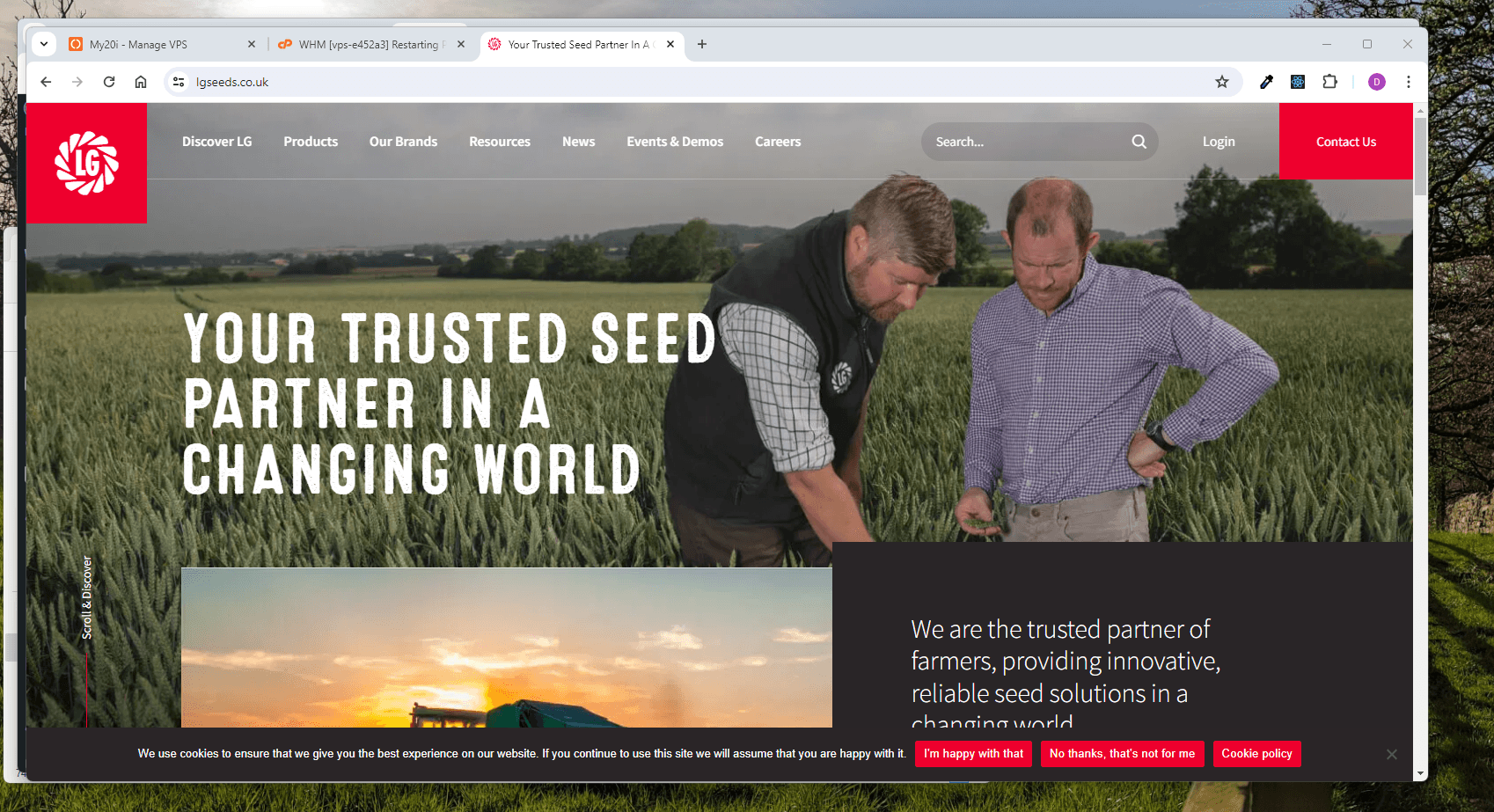Viewport: 1494px width, 812px height.
Task: Click inside the website search field
Action: (x=1012, y=141)
